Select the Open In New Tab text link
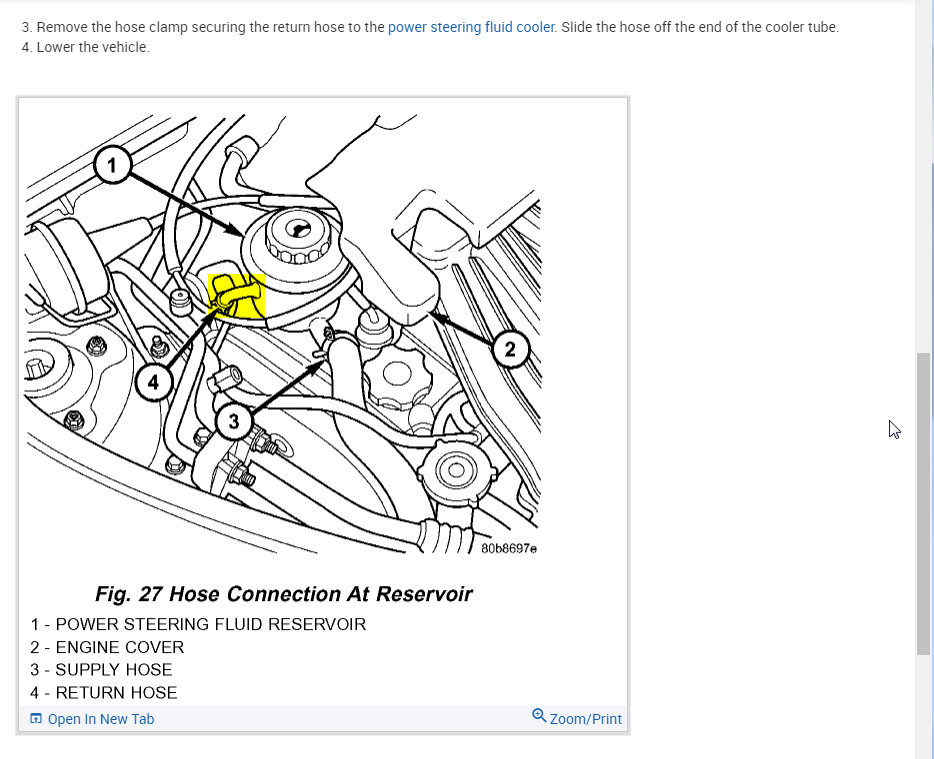Viewport: 934px width, 759px height. point(101,719)
